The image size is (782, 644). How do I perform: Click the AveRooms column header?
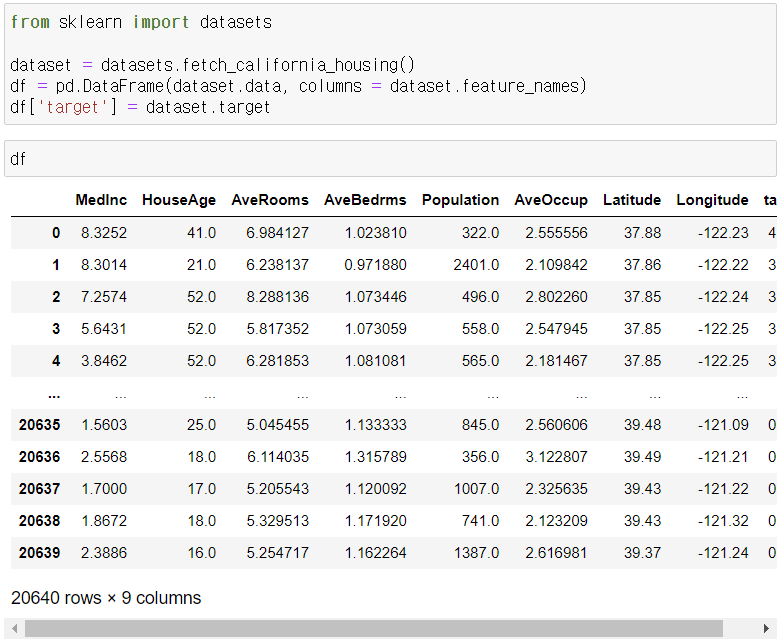(270, 200)
